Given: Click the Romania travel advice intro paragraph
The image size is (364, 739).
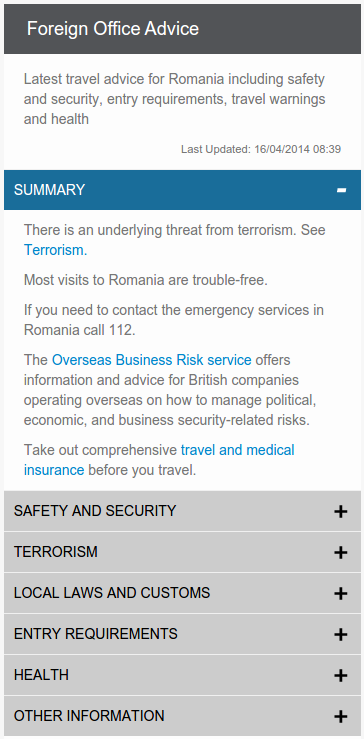Looking at the screenshot, I should click(x=174, y=99).
